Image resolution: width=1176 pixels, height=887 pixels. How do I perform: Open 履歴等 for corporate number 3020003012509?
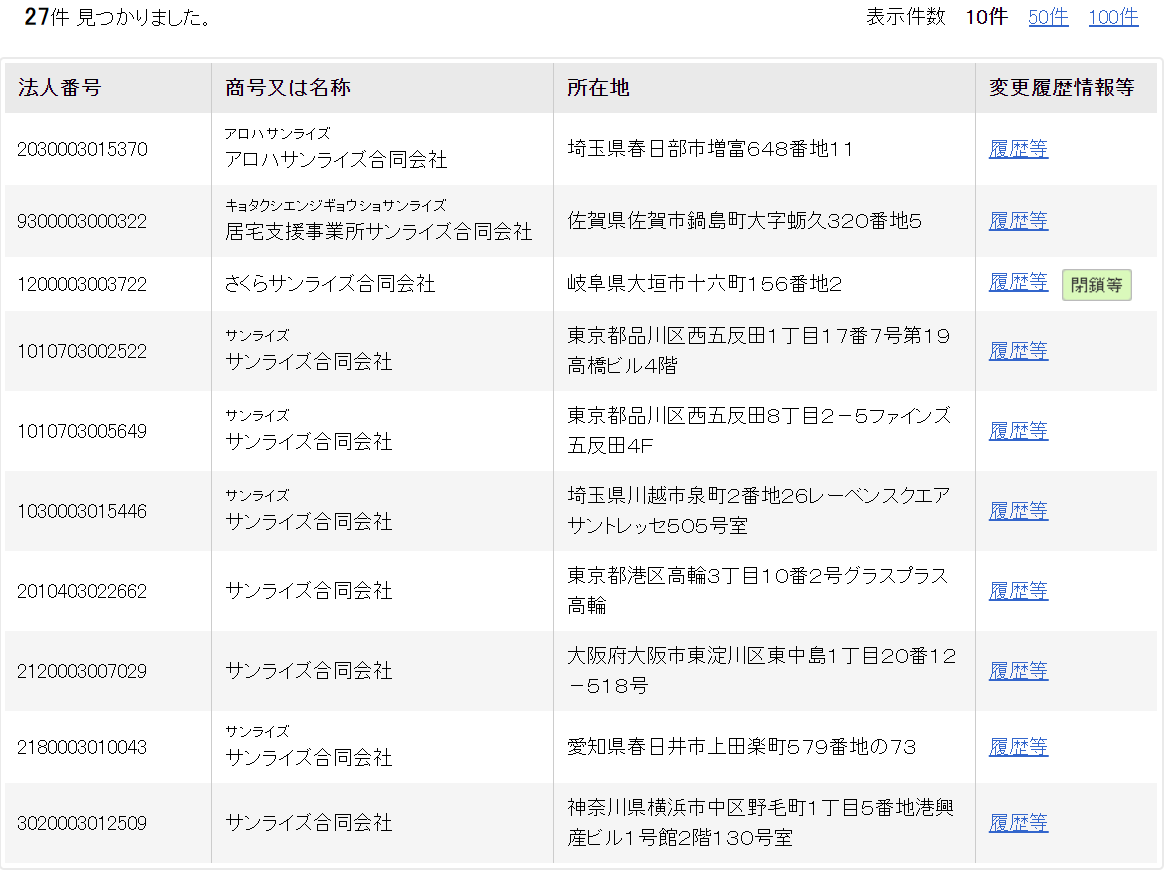coord(1018,823)
